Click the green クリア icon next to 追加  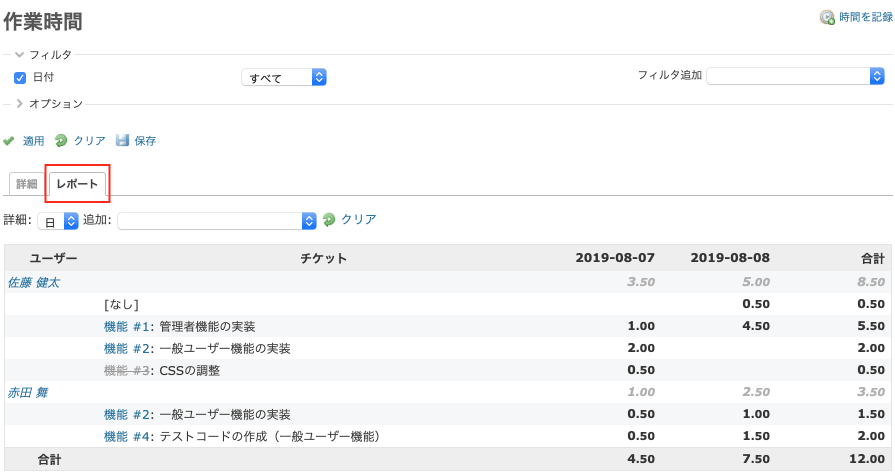pyautogui.click(x=329, y=220)
